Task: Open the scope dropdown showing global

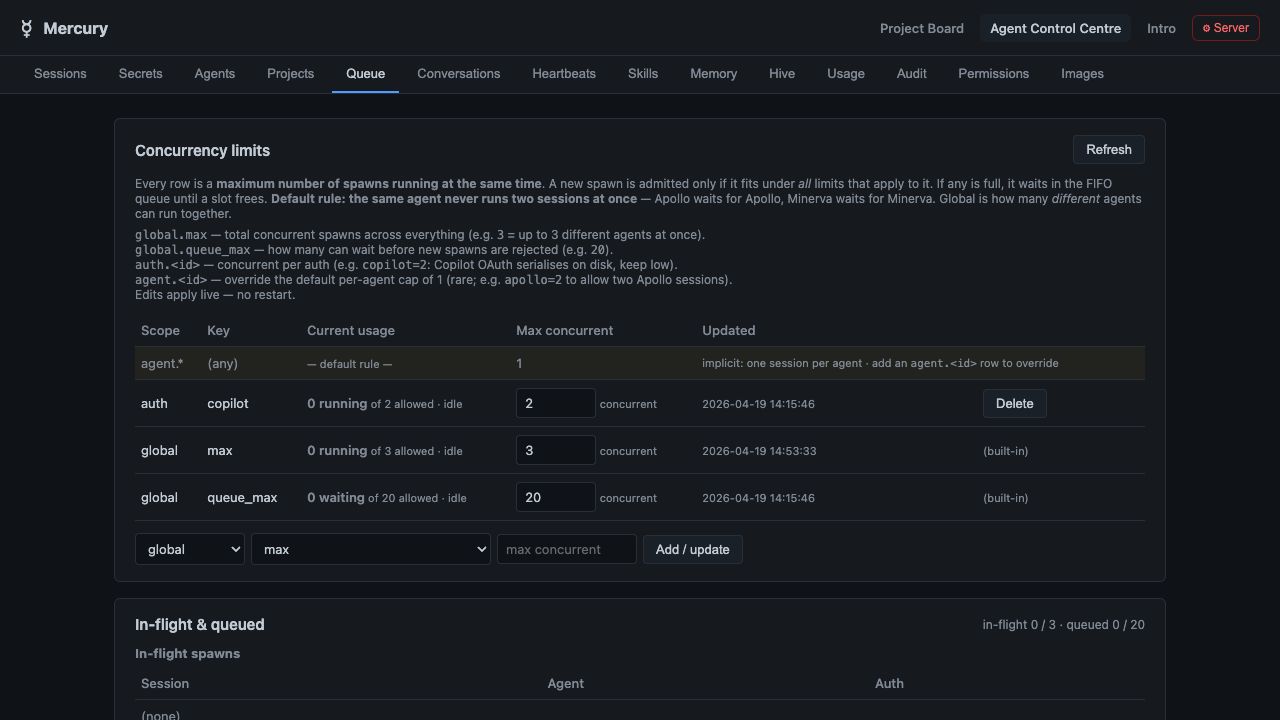Action: (x=190, y=550)
